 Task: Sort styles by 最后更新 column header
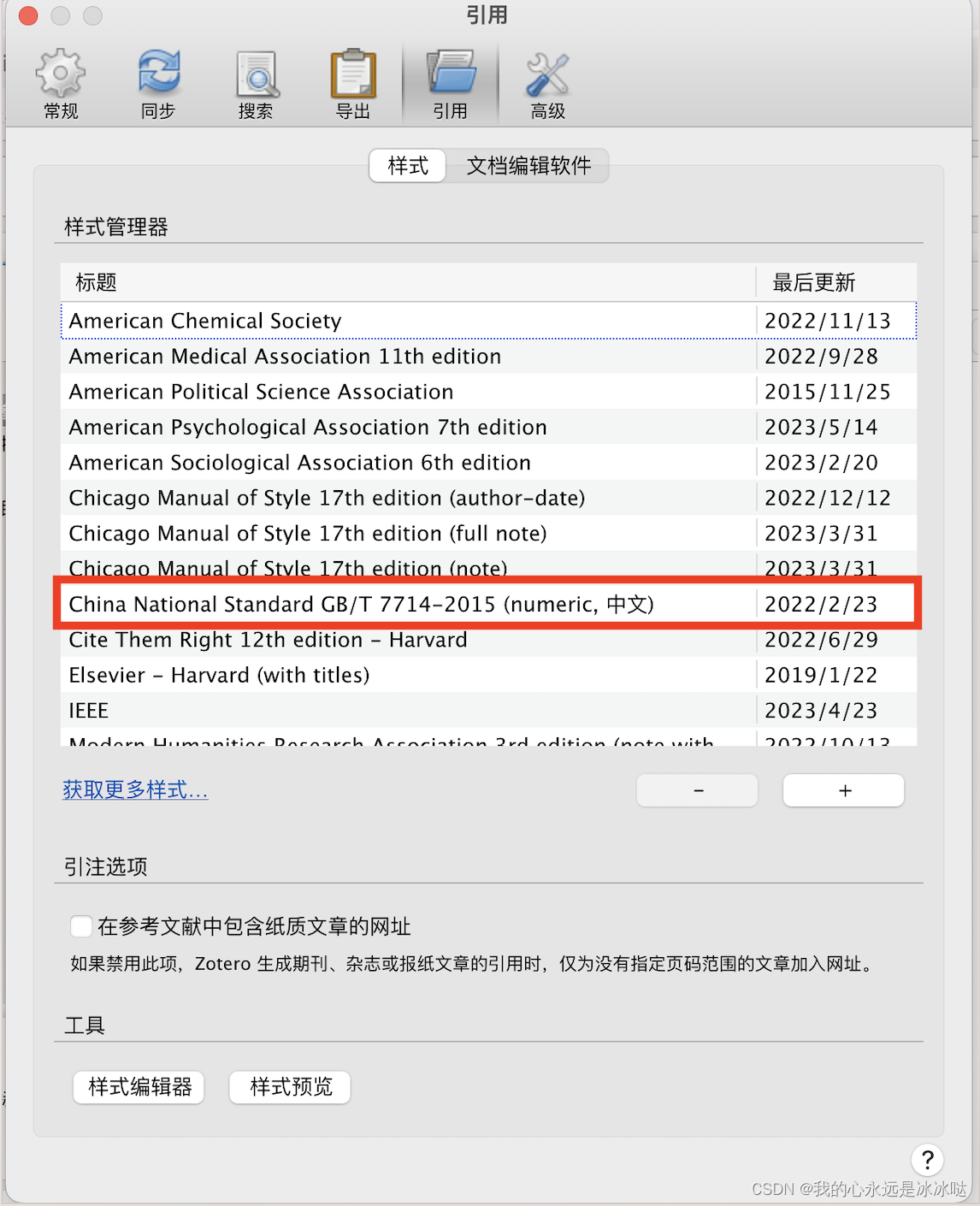[836, 282]
